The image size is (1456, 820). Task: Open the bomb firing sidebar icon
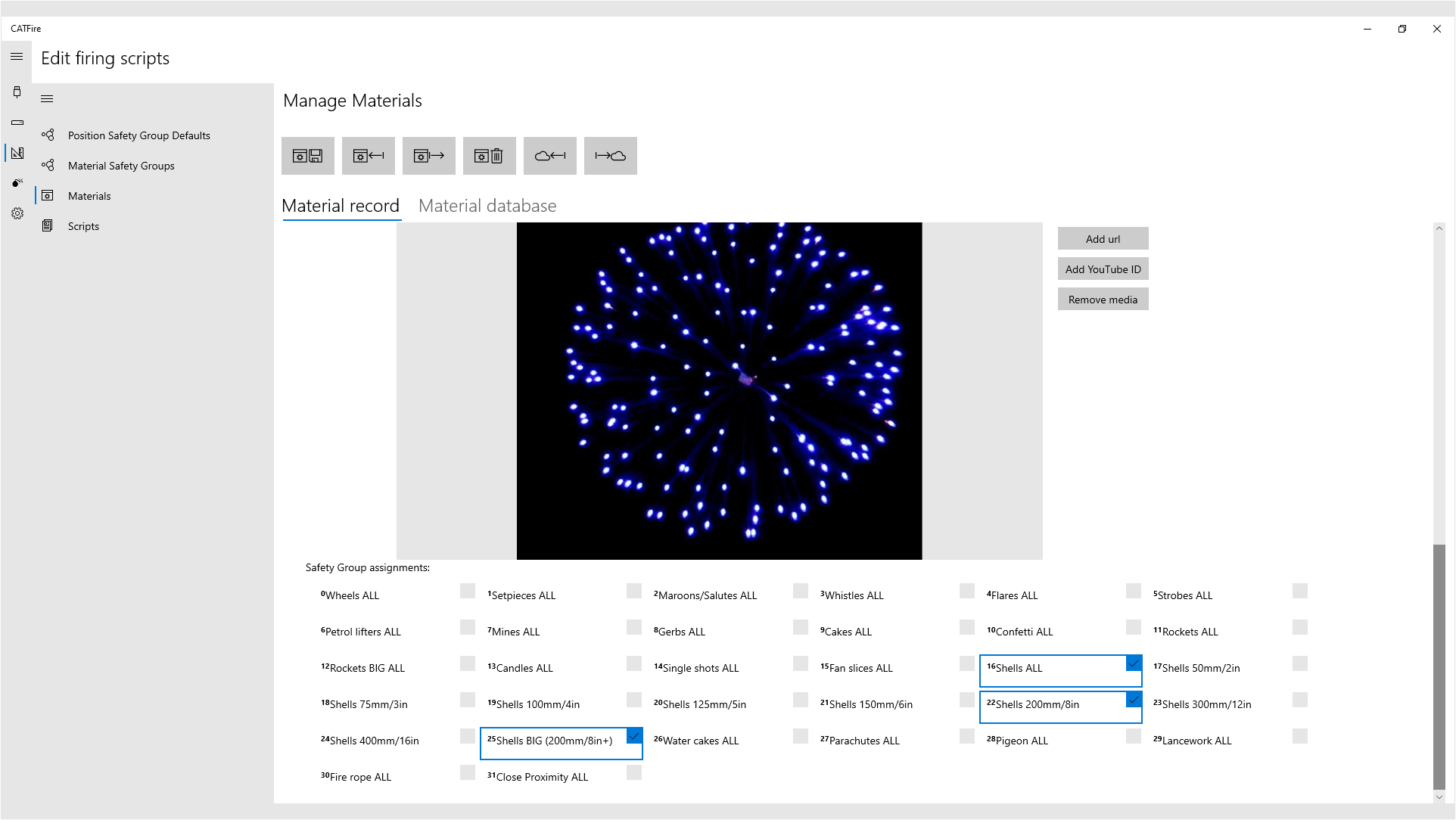(17, 183)
